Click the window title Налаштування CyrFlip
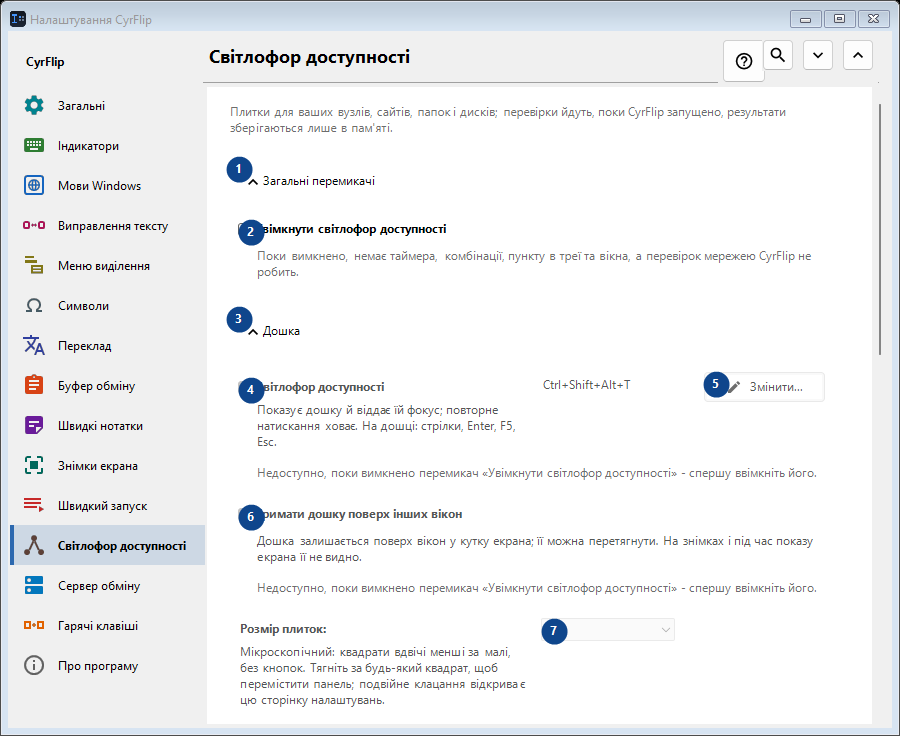Viewport: 900px width, 736px height. click(x=91, y=20)
